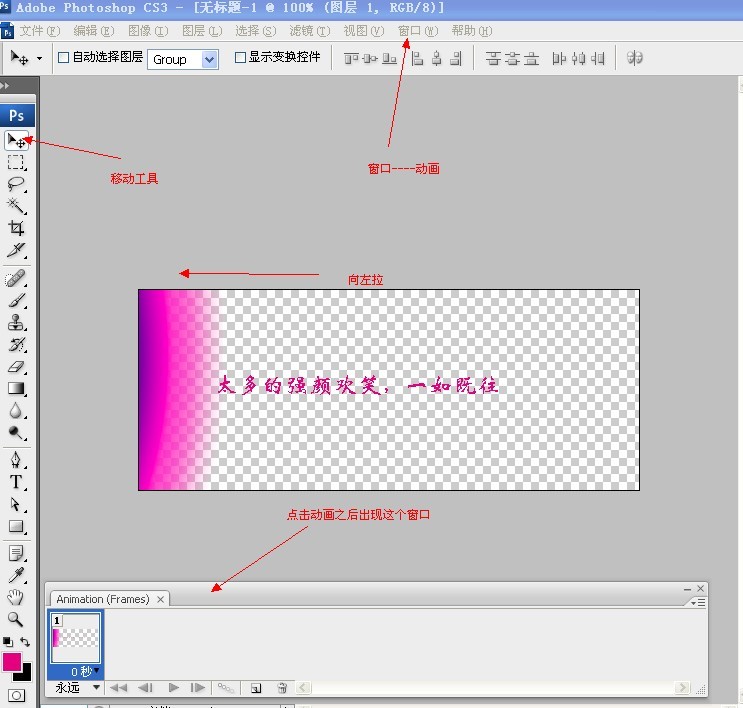Select the Horizontal Type tool
Viewport: 743px width, 708px height.
[x=16, y=482]
